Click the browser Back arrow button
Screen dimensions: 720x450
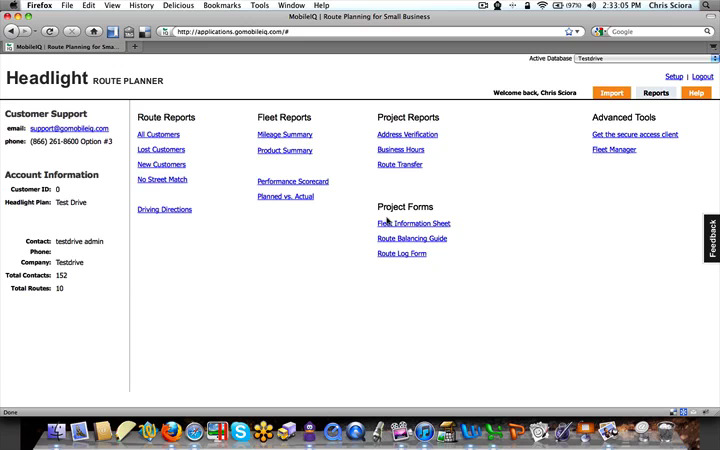point(12,31)
